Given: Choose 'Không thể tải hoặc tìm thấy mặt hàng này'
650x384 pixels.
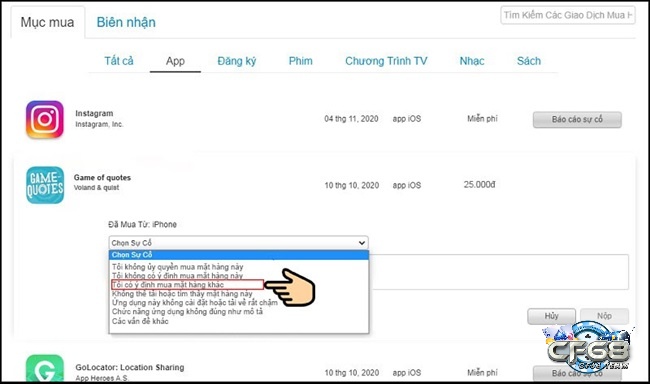Looking at the screenshot, I should click(x=182, y=294).
